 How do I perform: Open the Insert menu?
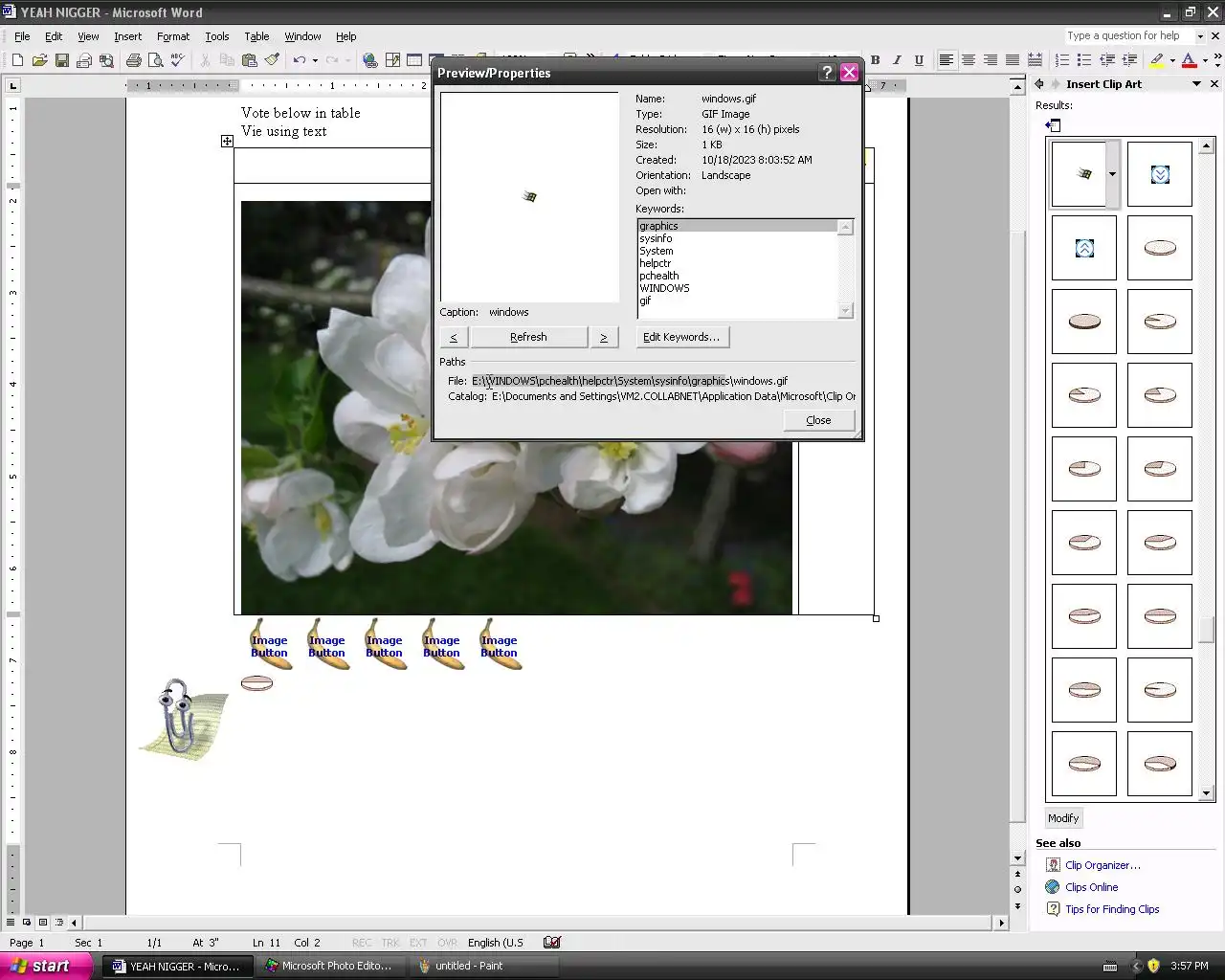tap(127, 36)
